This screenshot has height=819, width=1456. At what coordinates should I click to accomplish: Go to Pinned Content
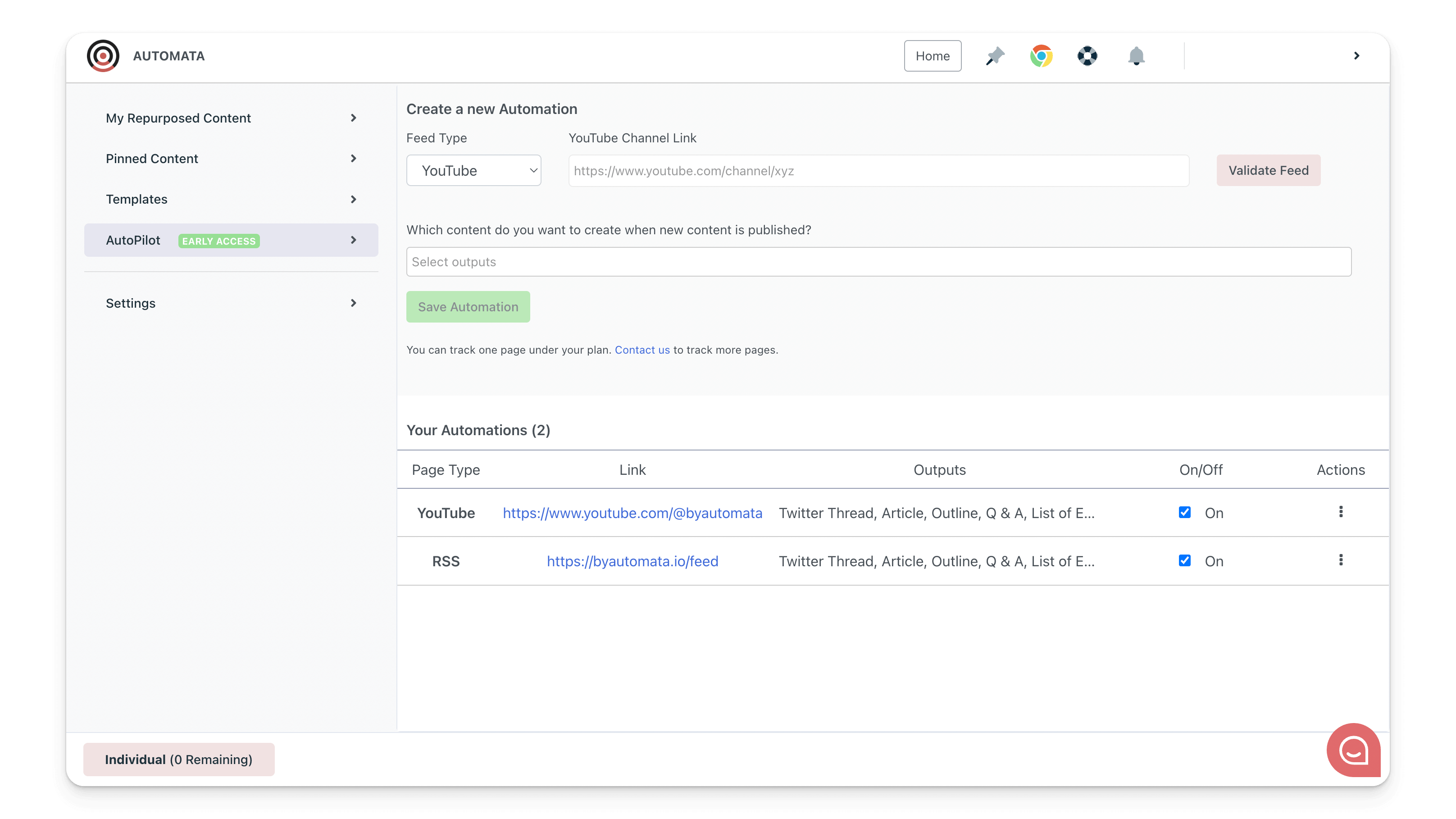pos(231,159)
